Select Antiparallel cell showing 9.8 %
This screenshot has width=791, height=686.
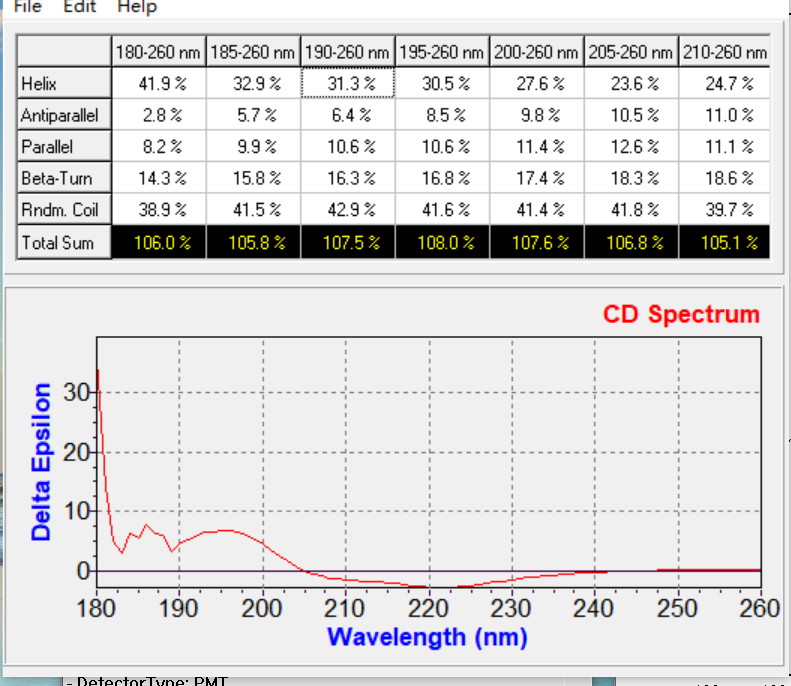(537, 115)
